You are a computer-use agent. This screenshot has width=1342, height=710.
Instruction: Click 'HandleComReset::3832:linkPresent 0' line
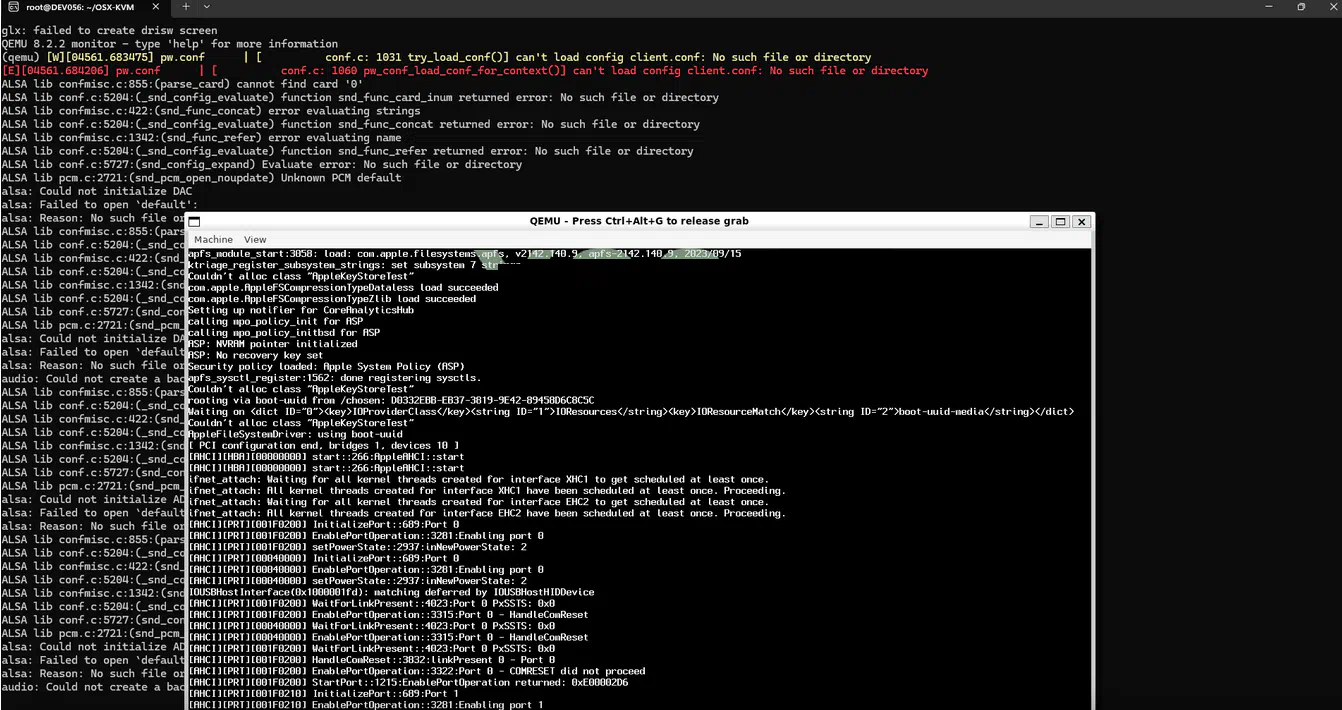[x=372, y=660]
